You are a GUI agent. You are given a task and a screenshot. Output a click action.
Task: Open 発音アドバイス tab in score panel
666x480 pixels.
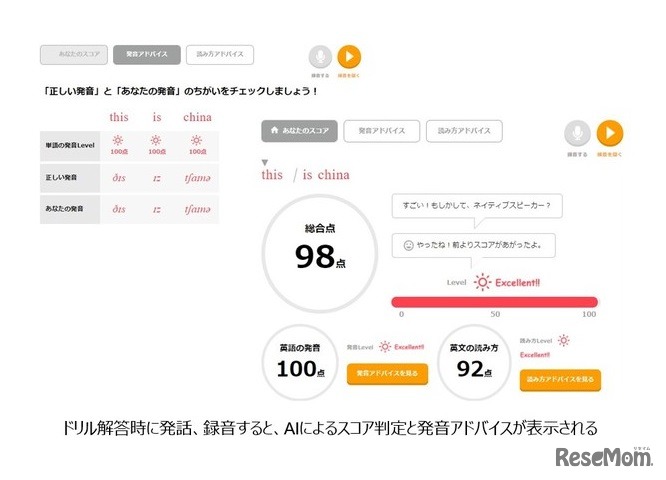[x=381, y=131]
